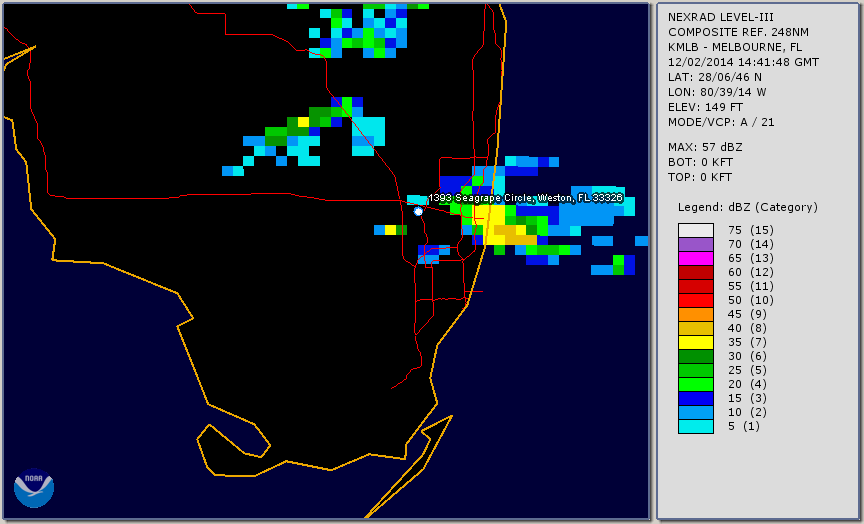Select the 65 dBZ magenta legend swatch
864x524 pixels.
(696, 258)
